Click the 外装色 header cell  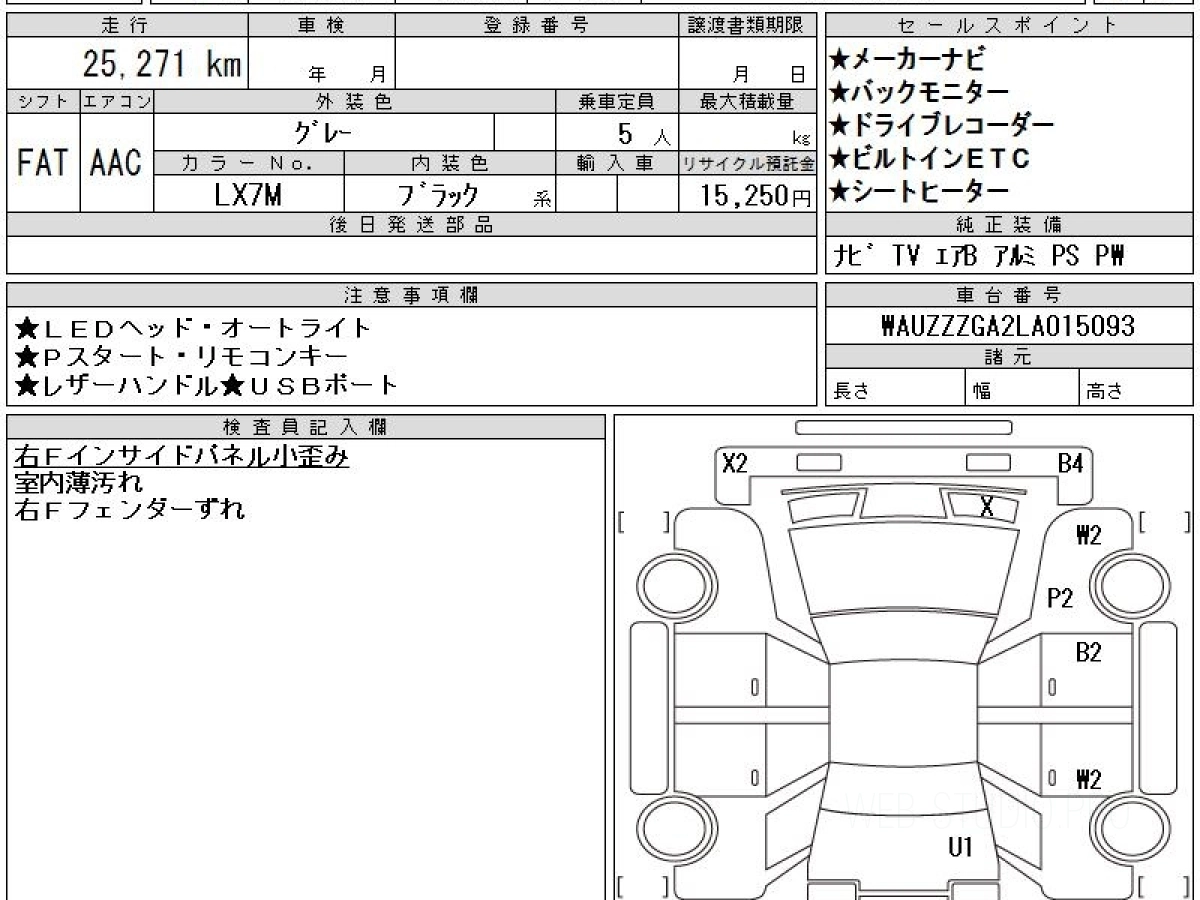pyautogui.click(x=355, y=101)
